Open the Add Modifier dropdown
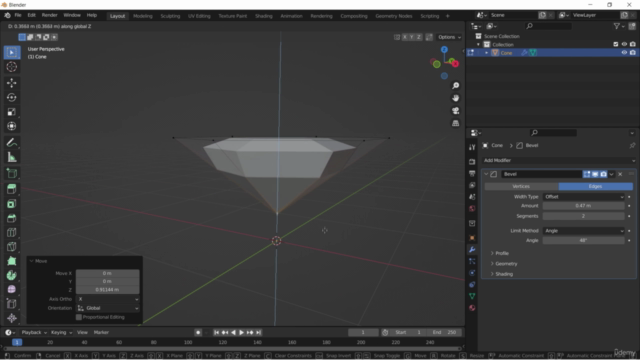This screenshot has width=640, height=360. click(559, 160)
